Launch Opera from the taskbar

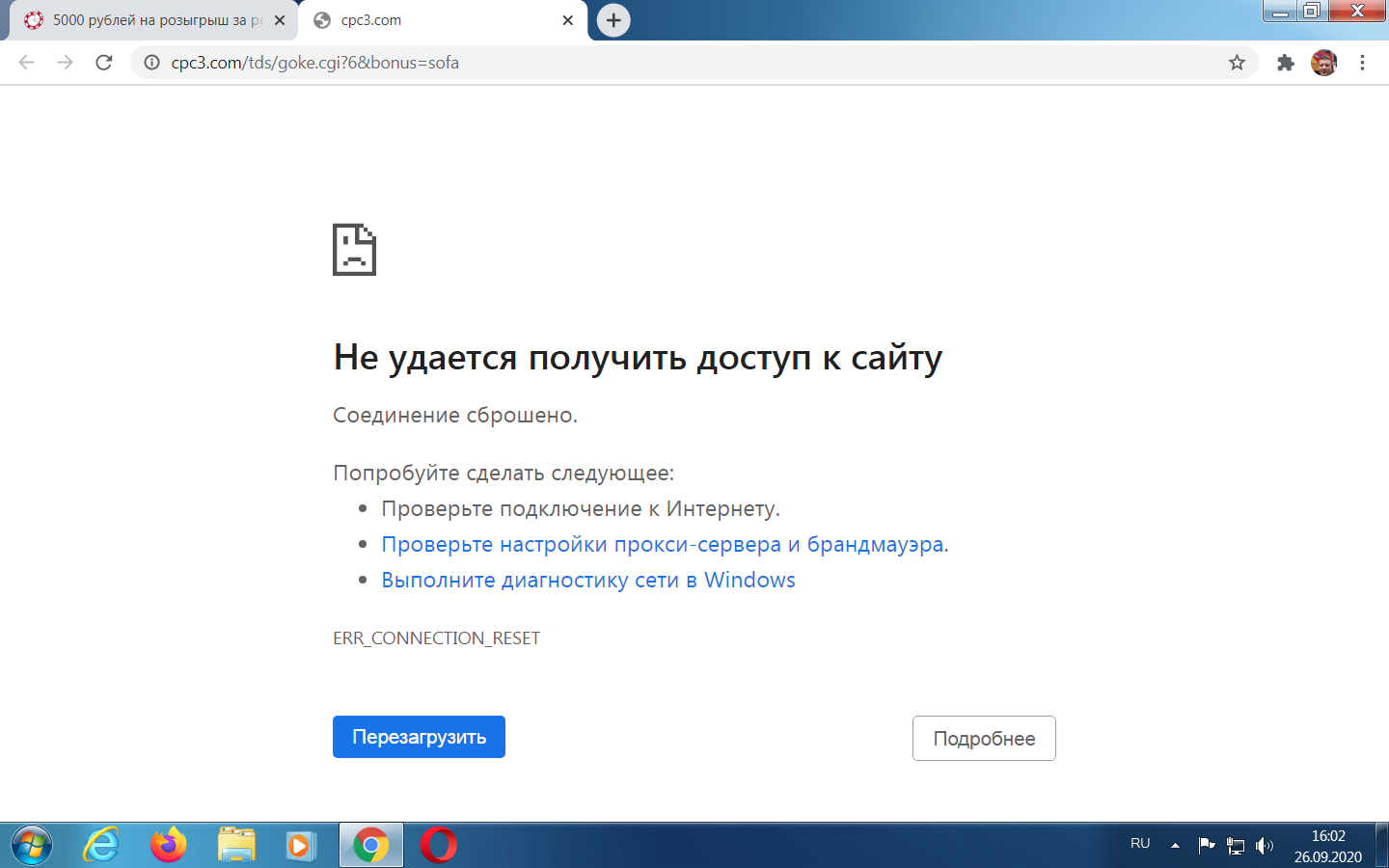439,846
